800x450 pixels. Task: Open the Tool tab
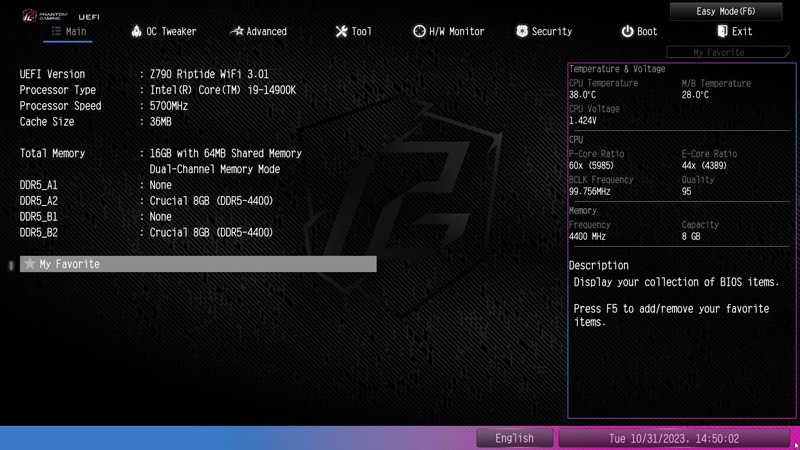(x=354, y=32)
